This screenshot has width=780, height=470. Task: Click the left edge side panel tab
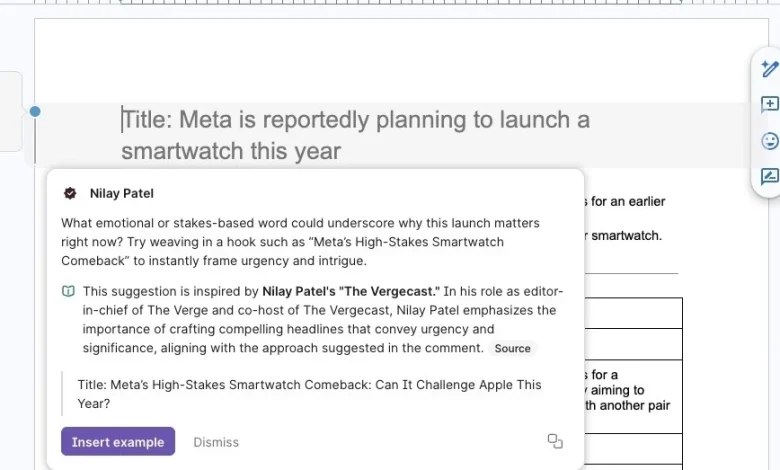coord(10,111)
